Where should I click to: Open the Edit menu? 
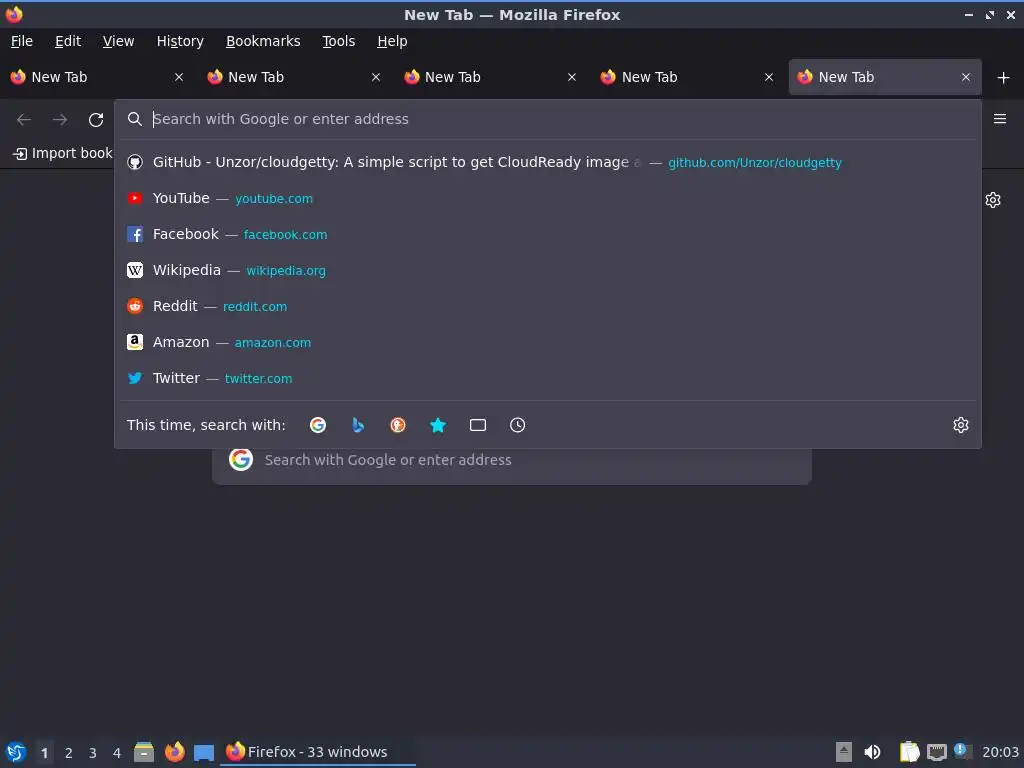(68, 41)
